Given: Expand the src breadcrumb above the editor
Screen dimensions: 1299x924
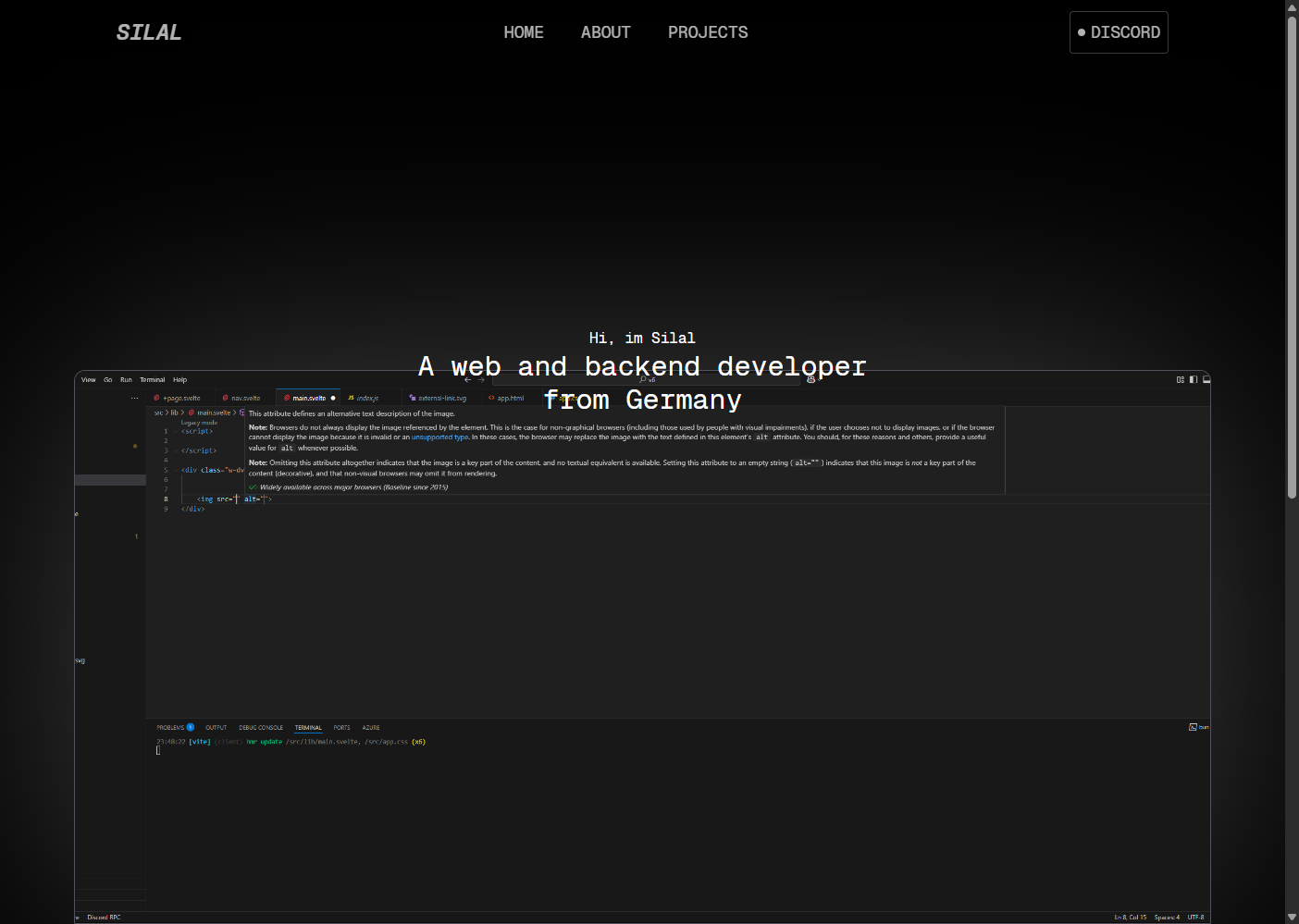Looking at the screenshot, I should [x=157, y=413].
